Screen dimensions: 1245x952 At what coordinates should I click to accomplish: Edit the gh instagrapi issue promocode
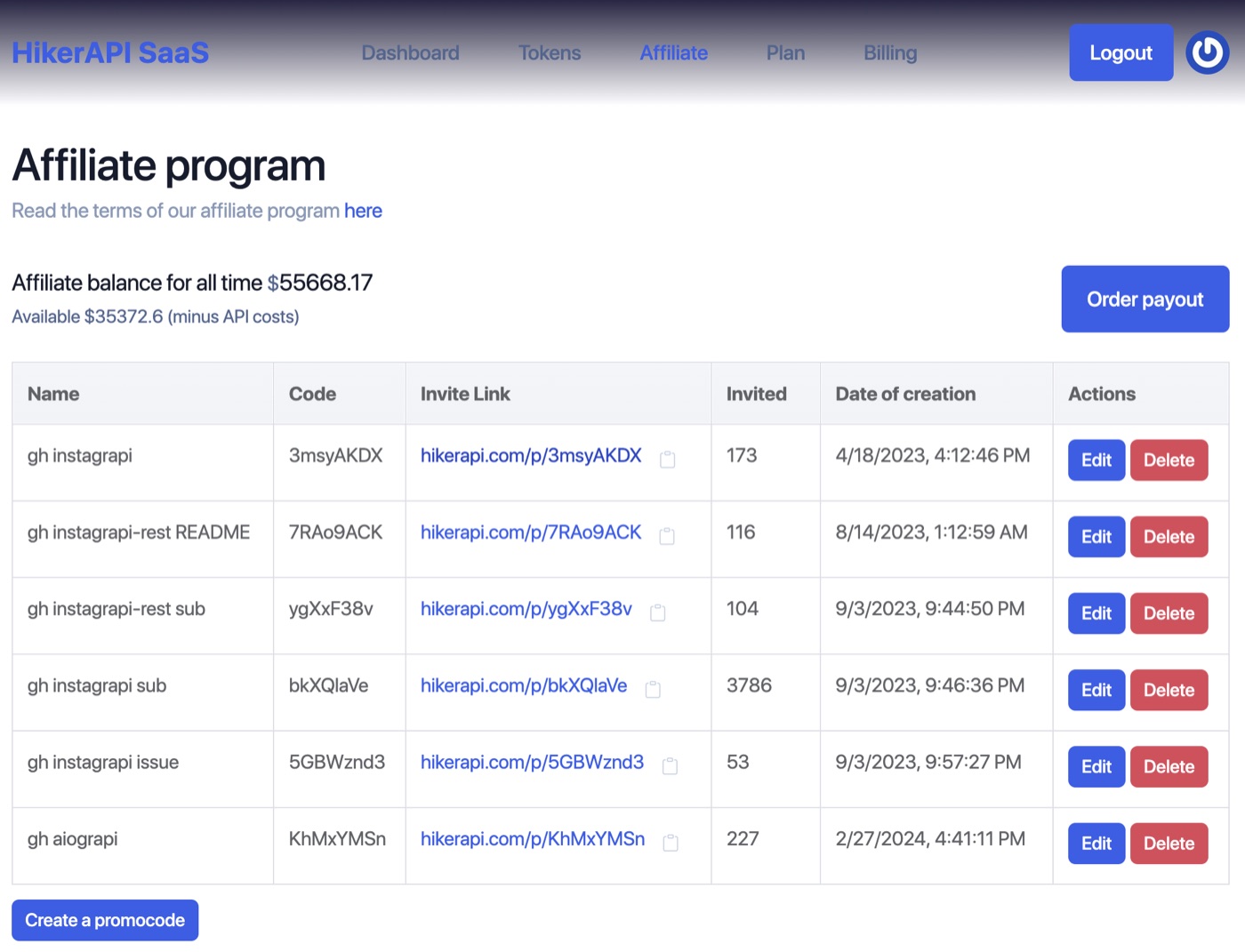click(x=1096, y=766)
